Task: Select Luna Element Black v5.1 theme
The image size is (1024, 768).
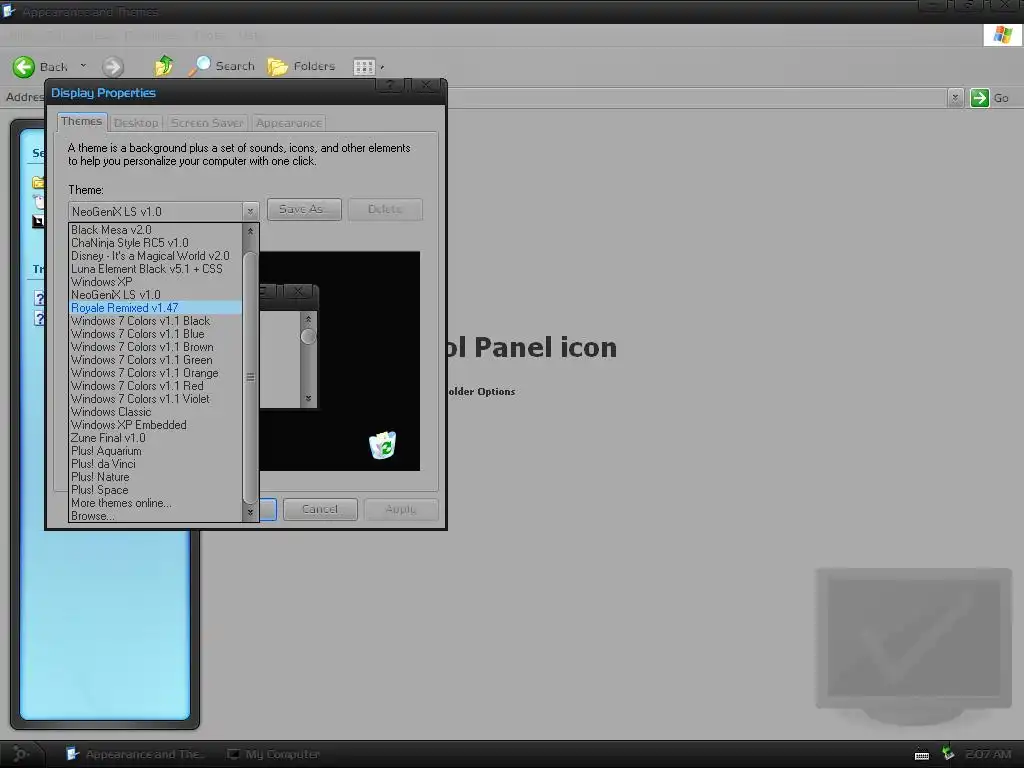Action: click(155, 269)
